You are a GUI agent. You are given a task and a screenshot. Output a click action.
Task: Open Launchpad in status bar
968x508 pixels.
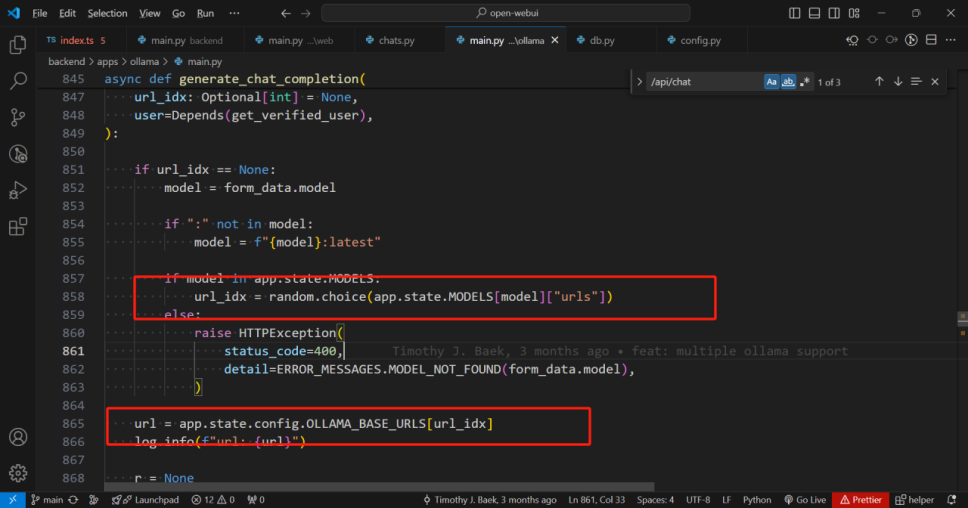click(146, 500)
